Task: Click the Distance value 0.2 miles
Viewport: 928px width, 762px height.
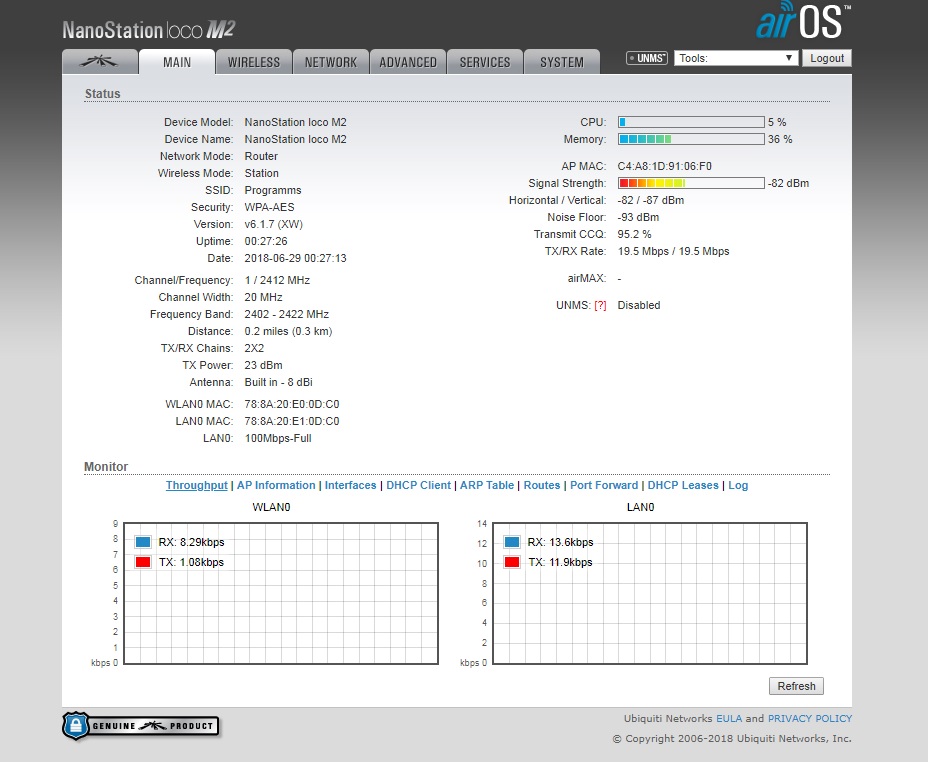Action: coord(288,331)
